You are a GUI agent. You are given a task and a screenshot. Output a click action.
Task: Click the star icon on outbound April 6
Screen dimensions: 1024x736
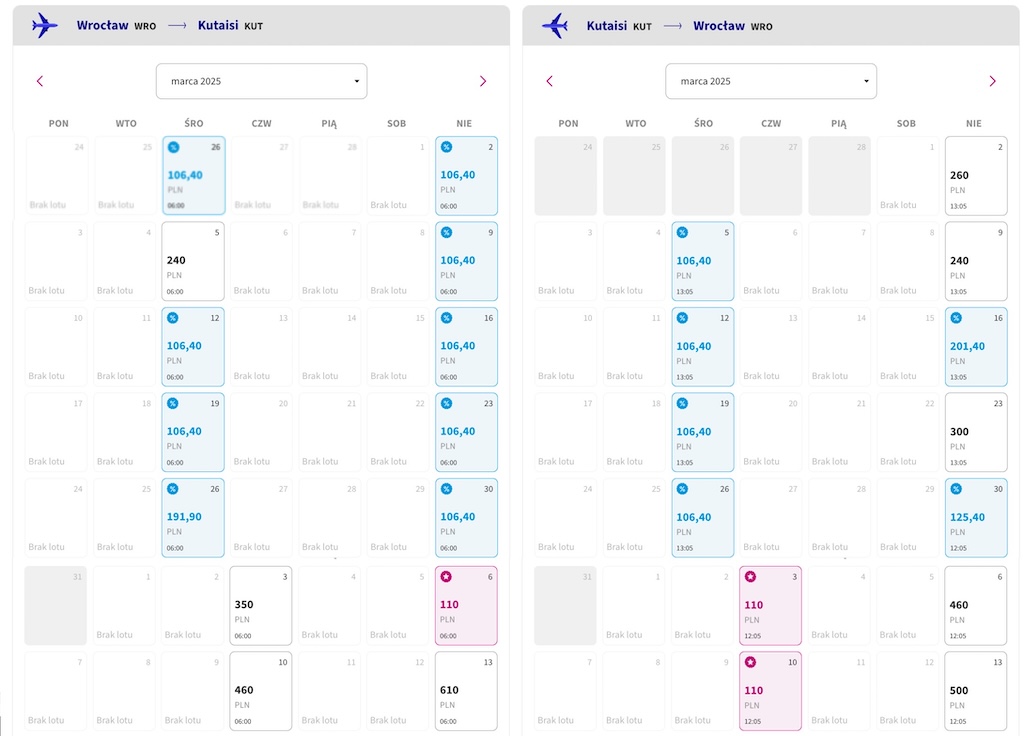coord(446,577)
